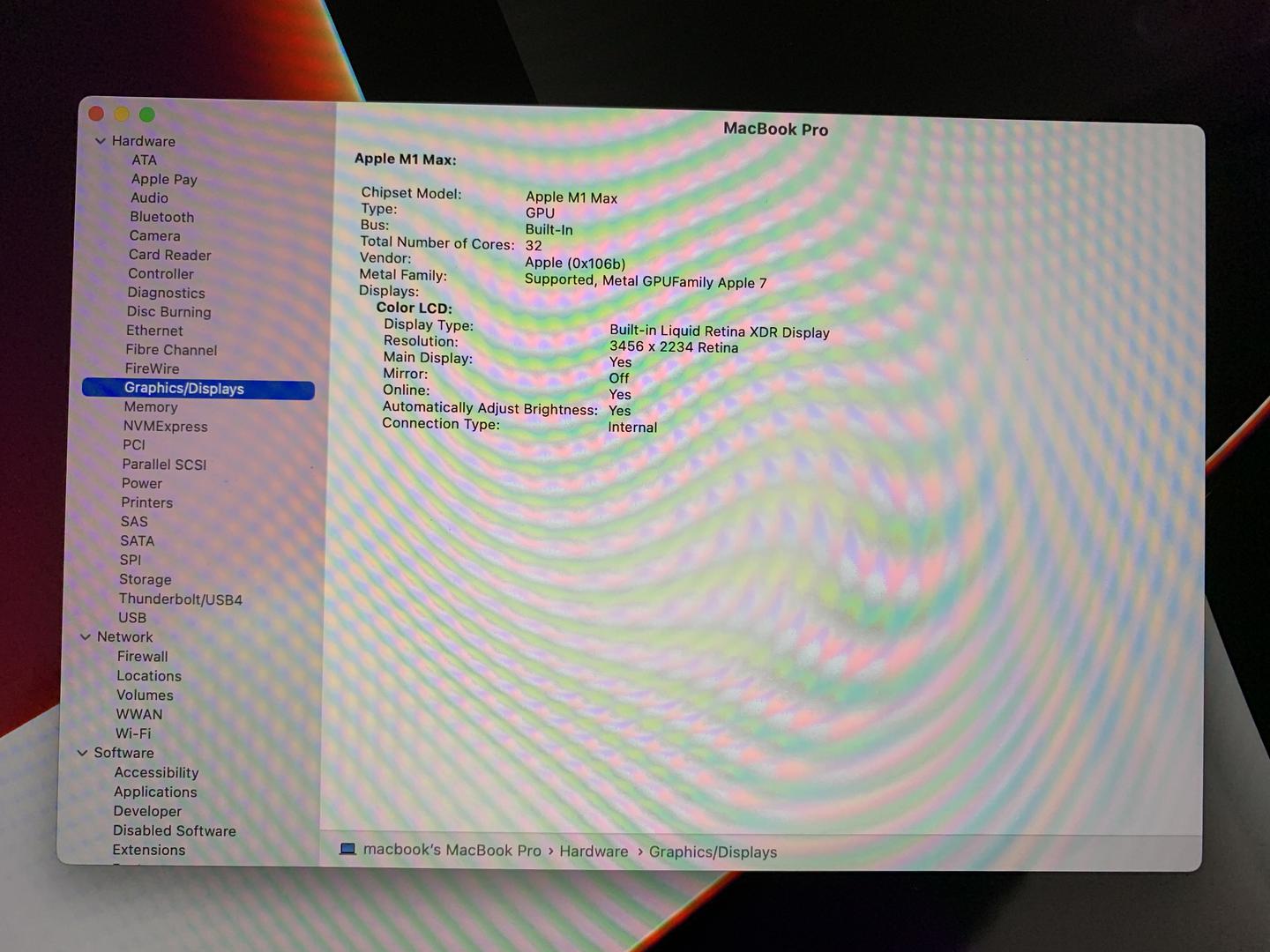This screenshot has width=1270, height=952.
Task: Open the WWAN entry
Action: tap(139, 715)
